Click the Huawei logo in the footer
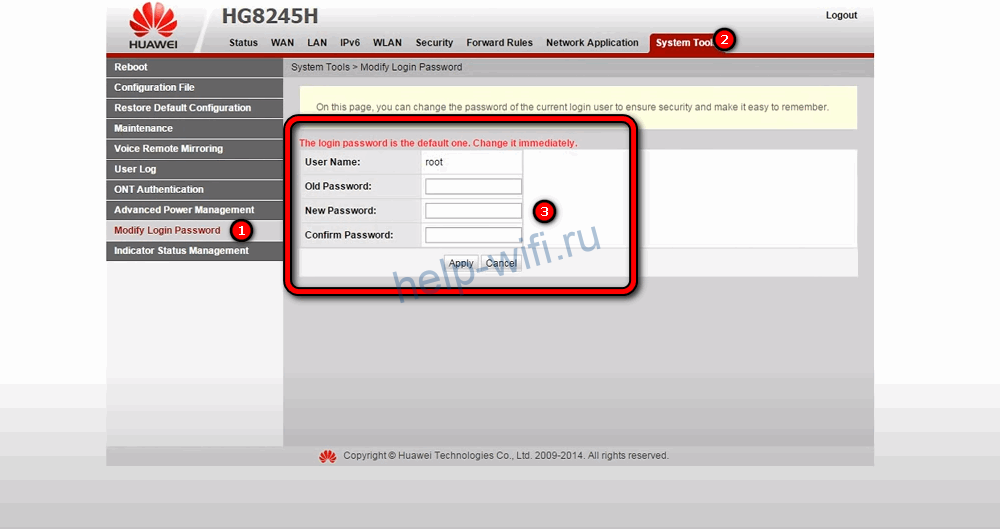This screenshot has width=1000, height=529. click(328, 456)
